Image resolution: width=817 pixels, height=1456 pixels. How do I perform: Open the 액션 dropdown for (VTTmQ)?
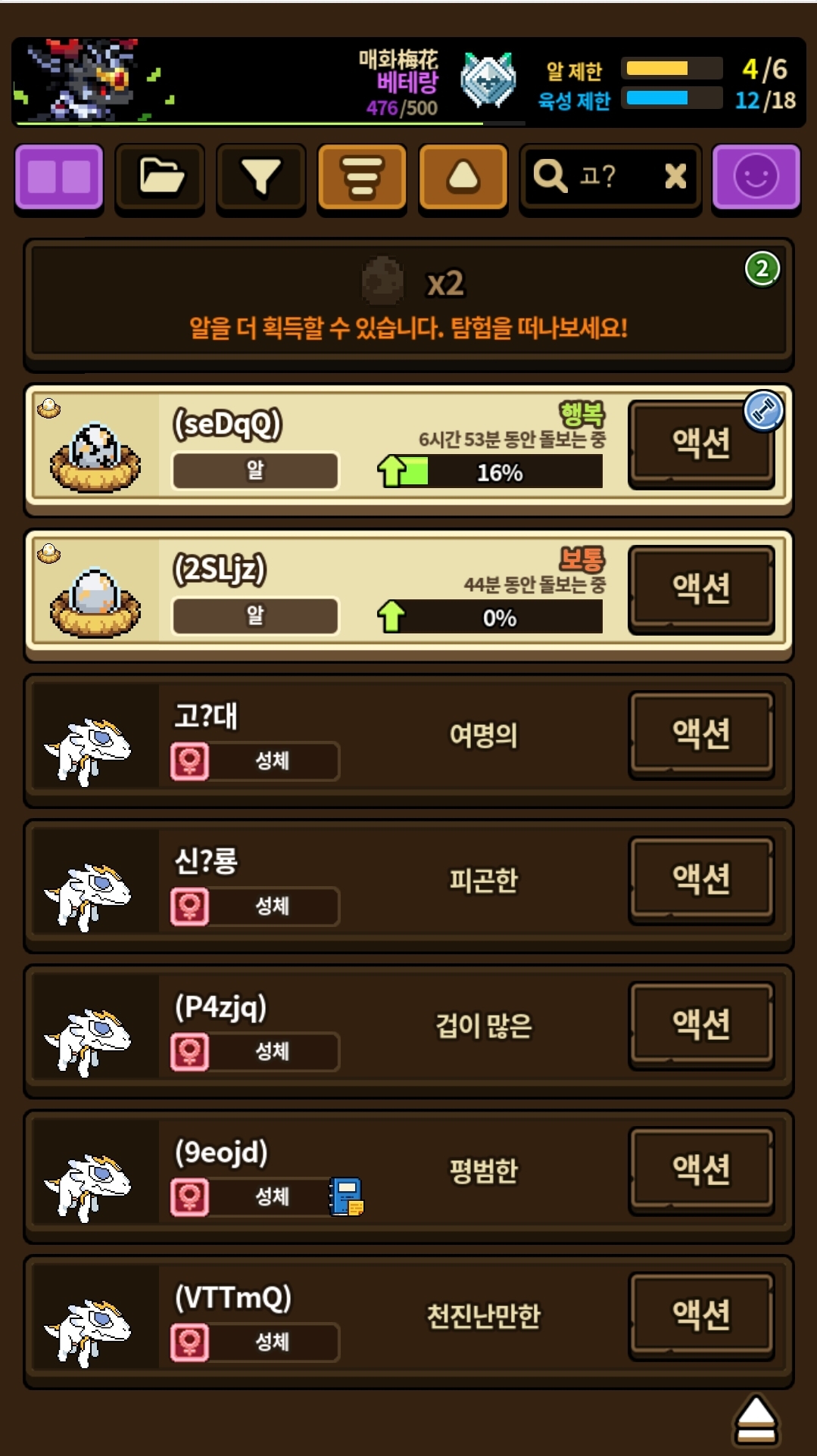pyautogui.click(x=702, y=1315)
